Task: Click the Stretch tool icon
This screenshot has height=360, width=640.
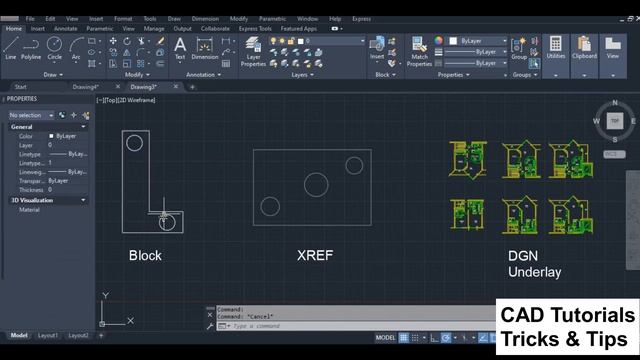Action: pyautogui.click(x=113, y=64)
